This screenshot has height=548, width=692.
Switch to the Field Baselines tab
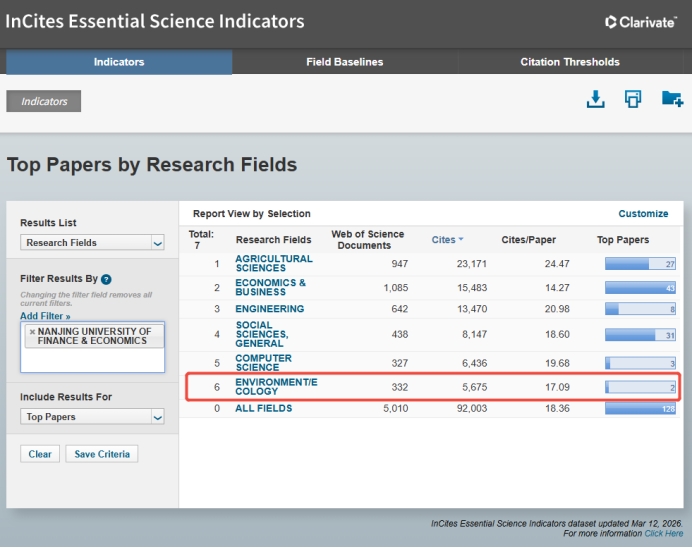(x=344, y=62)
